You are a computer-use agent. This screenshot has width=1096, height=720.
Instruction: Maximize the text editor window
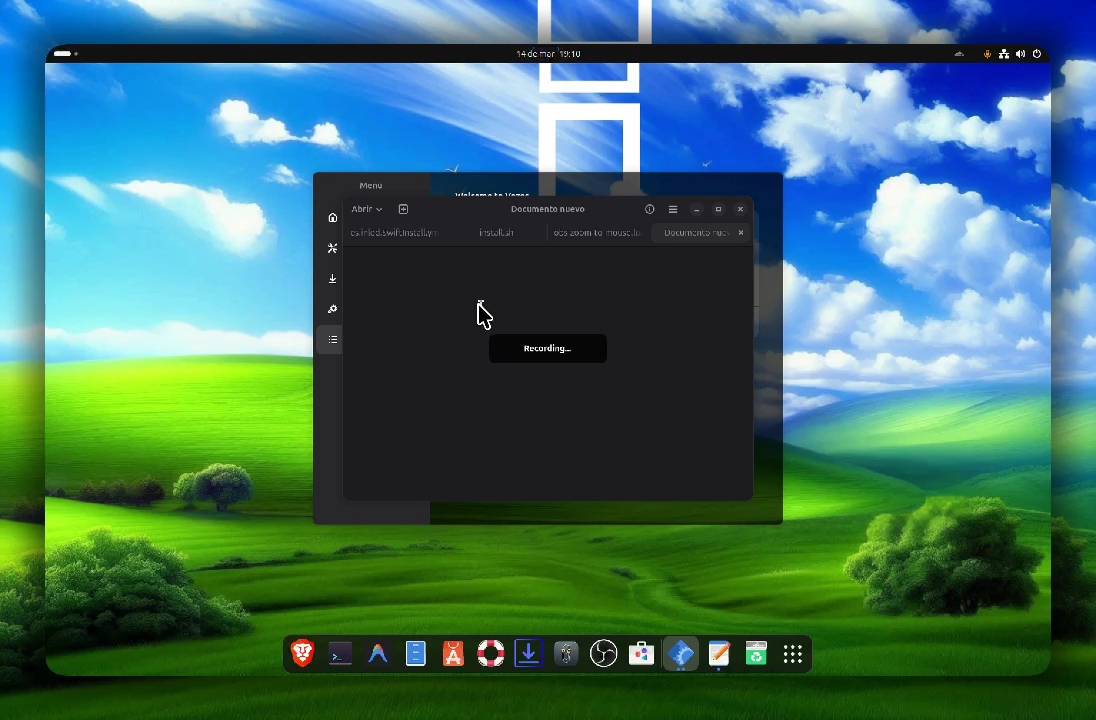coord(718,209)
